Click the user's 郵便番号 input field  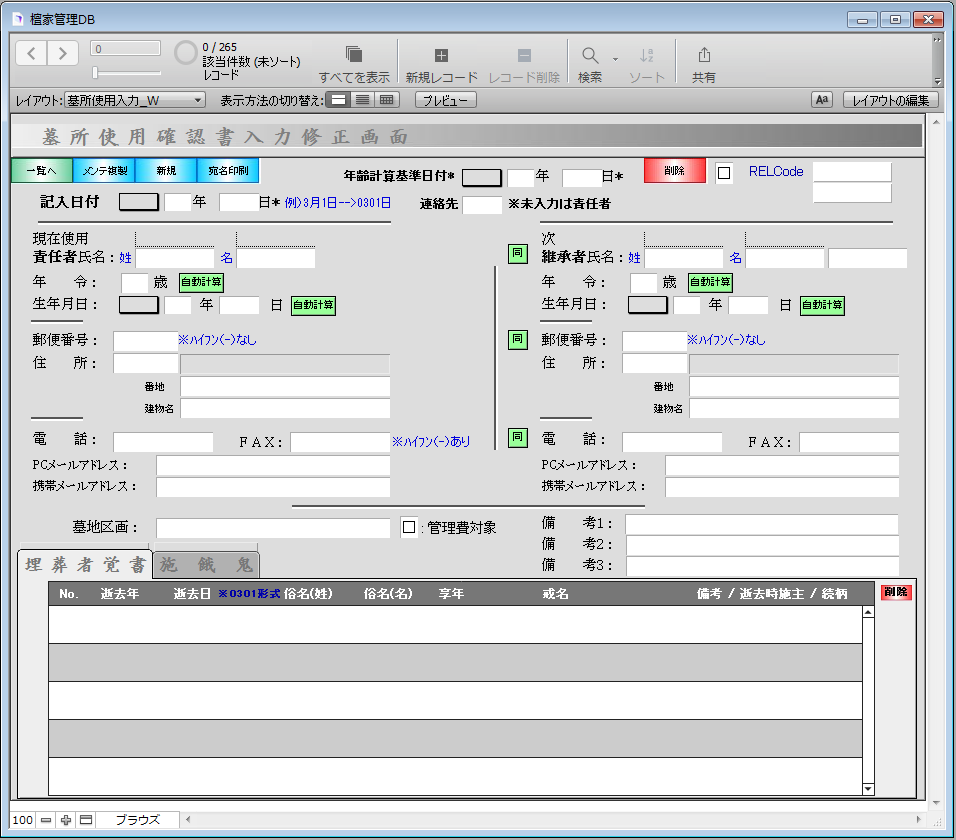(145, 341)
